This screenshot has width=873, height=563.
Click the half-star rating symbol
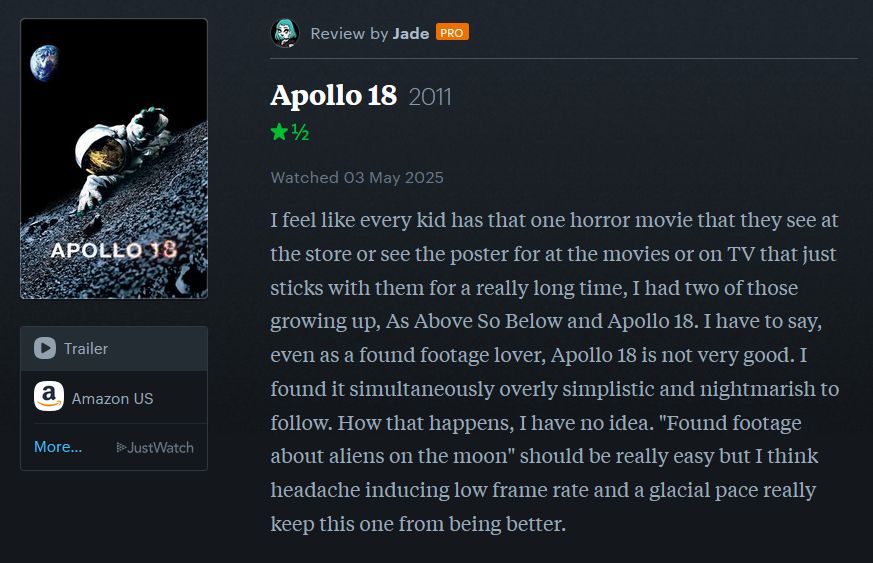coord(300,132)
